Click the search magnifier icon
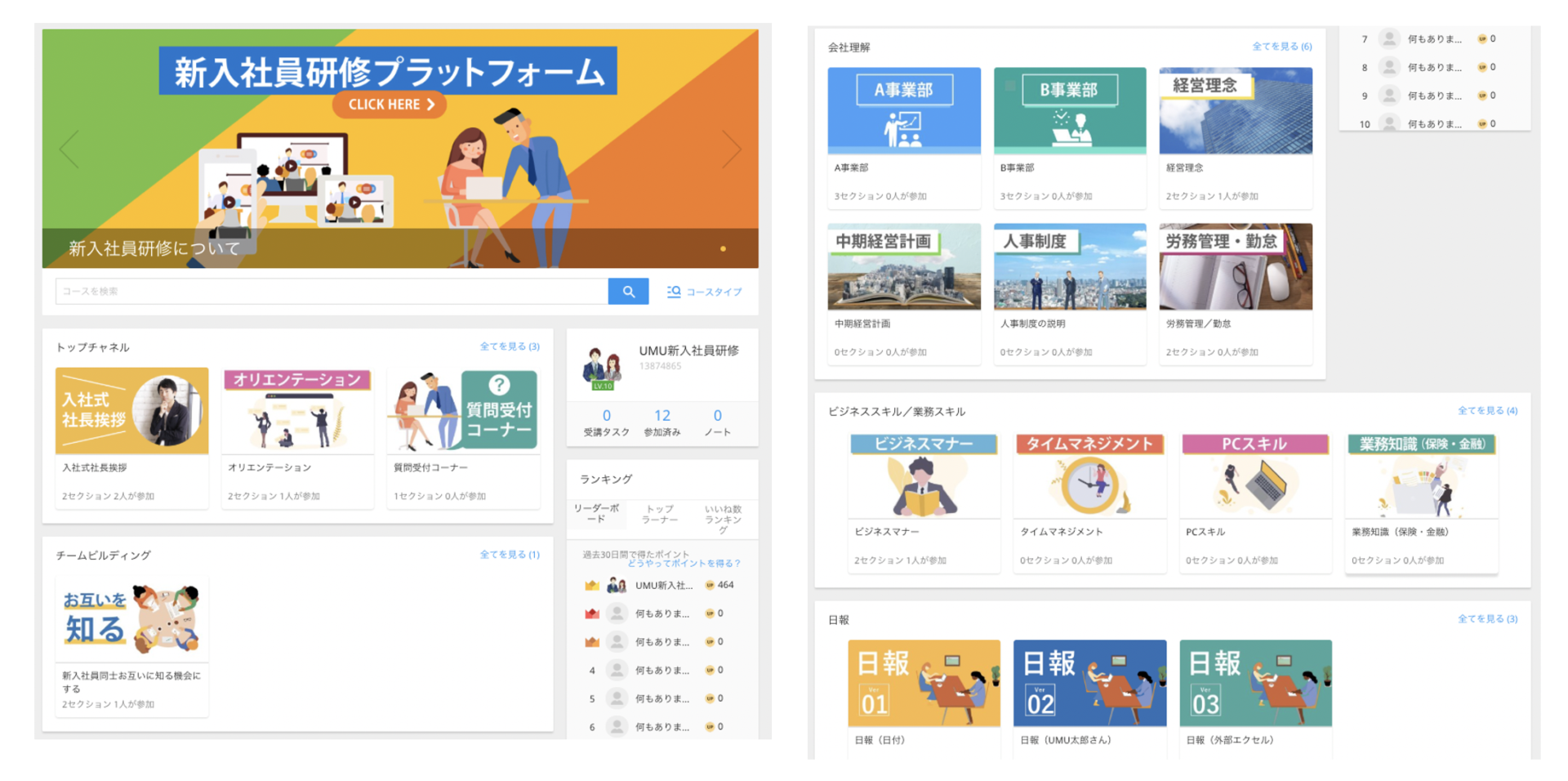The image size is (1568, 781). coord(627,291)
